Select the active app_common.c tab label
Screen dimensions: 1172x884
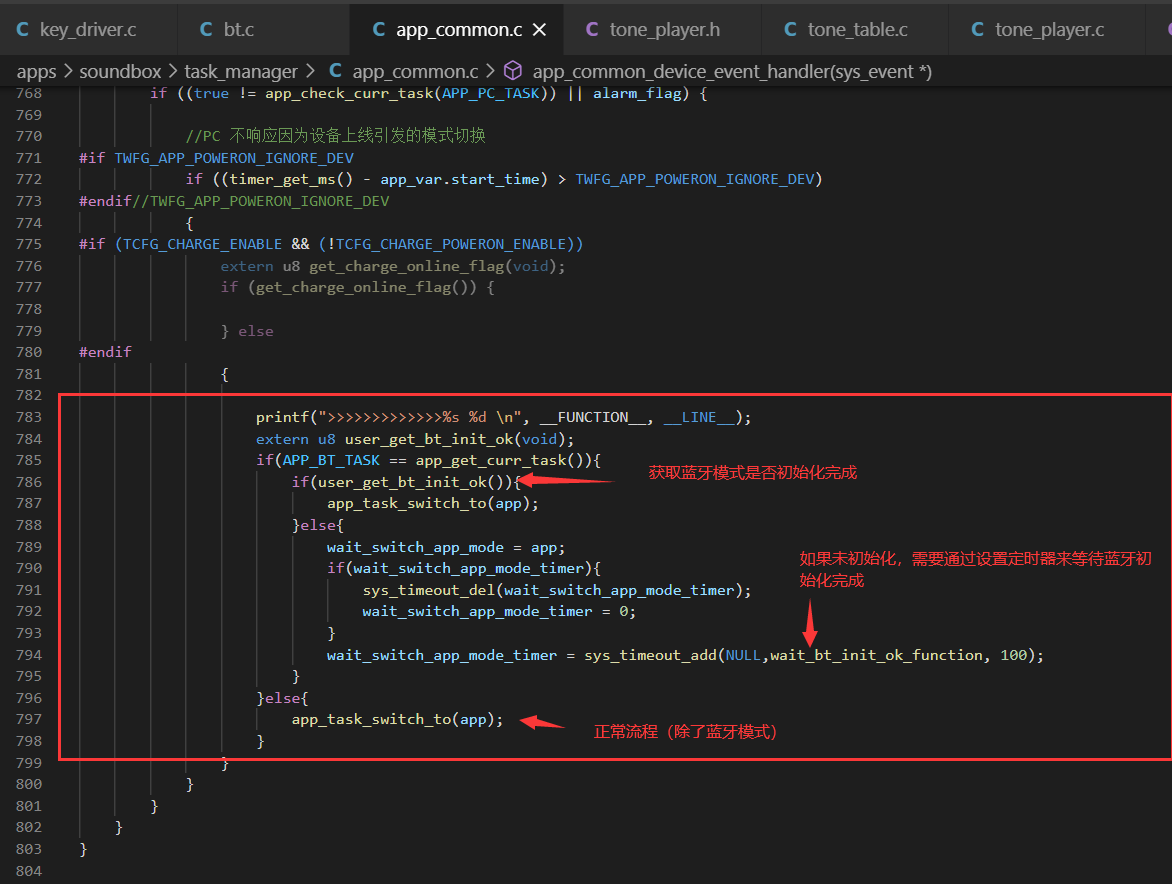click(x=459, y=29)
